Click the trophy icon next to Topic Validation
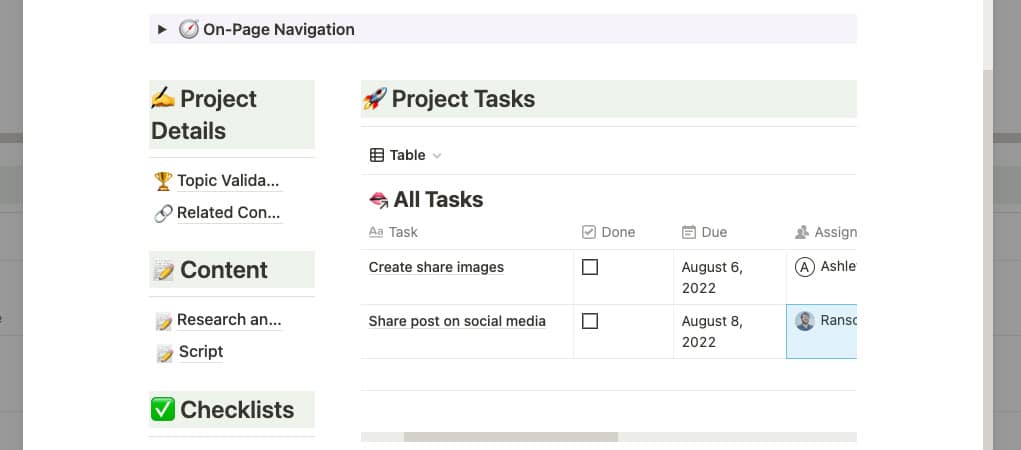 tap(163, 181)
